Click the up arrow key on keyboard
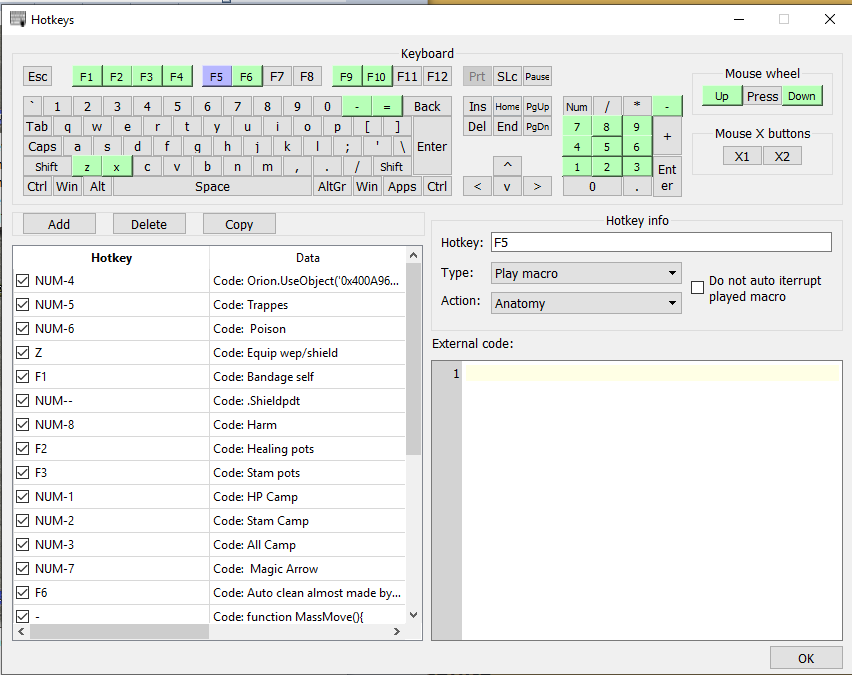Image resolution: width=852 pixels, height=675 pixels. [x=508, y=165]
